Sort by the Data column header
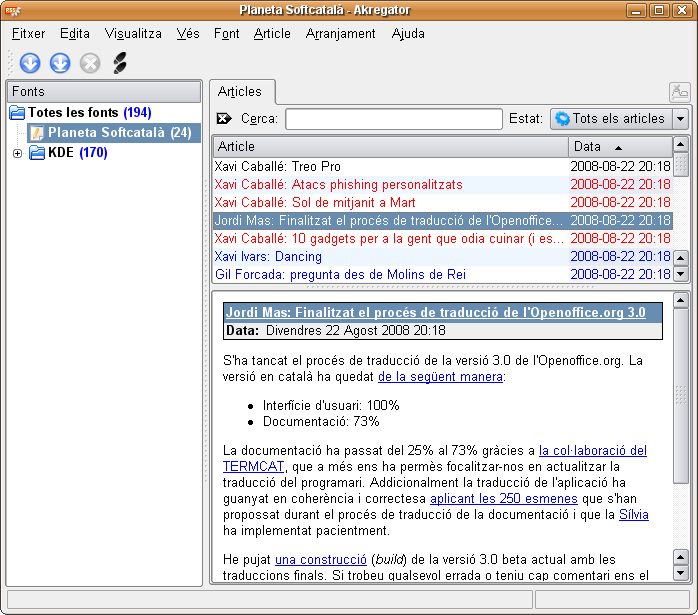The width and height of the screenshot is (698, 615). pos(620,147)
